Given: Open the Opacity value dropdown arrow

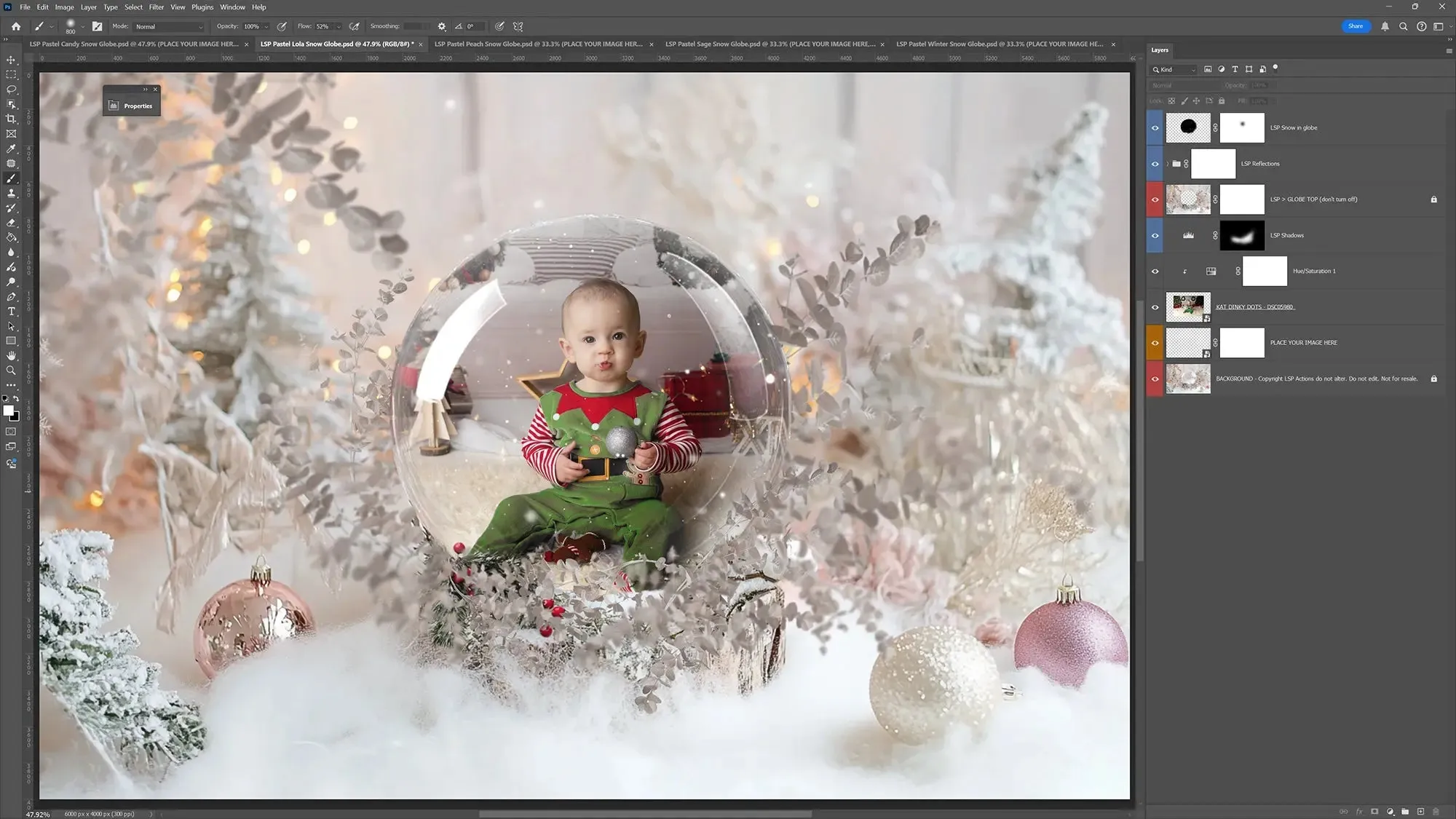Looking at the screenshot, I should [266, 26].
